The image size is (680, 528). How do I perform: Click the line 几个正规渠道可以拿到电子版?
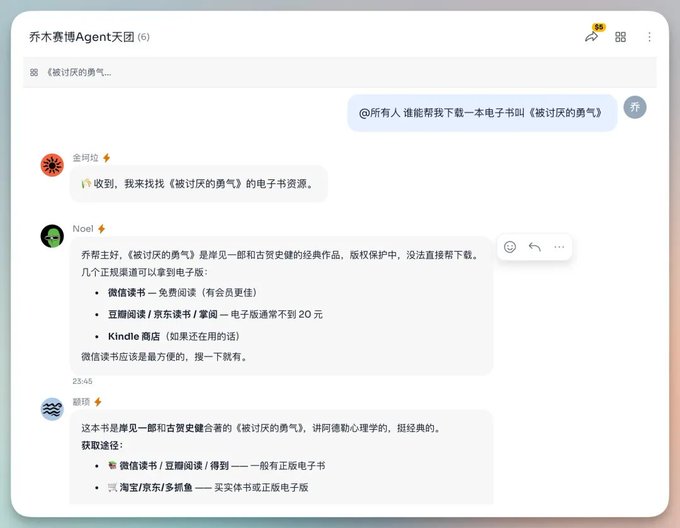(x=145, y=272)
